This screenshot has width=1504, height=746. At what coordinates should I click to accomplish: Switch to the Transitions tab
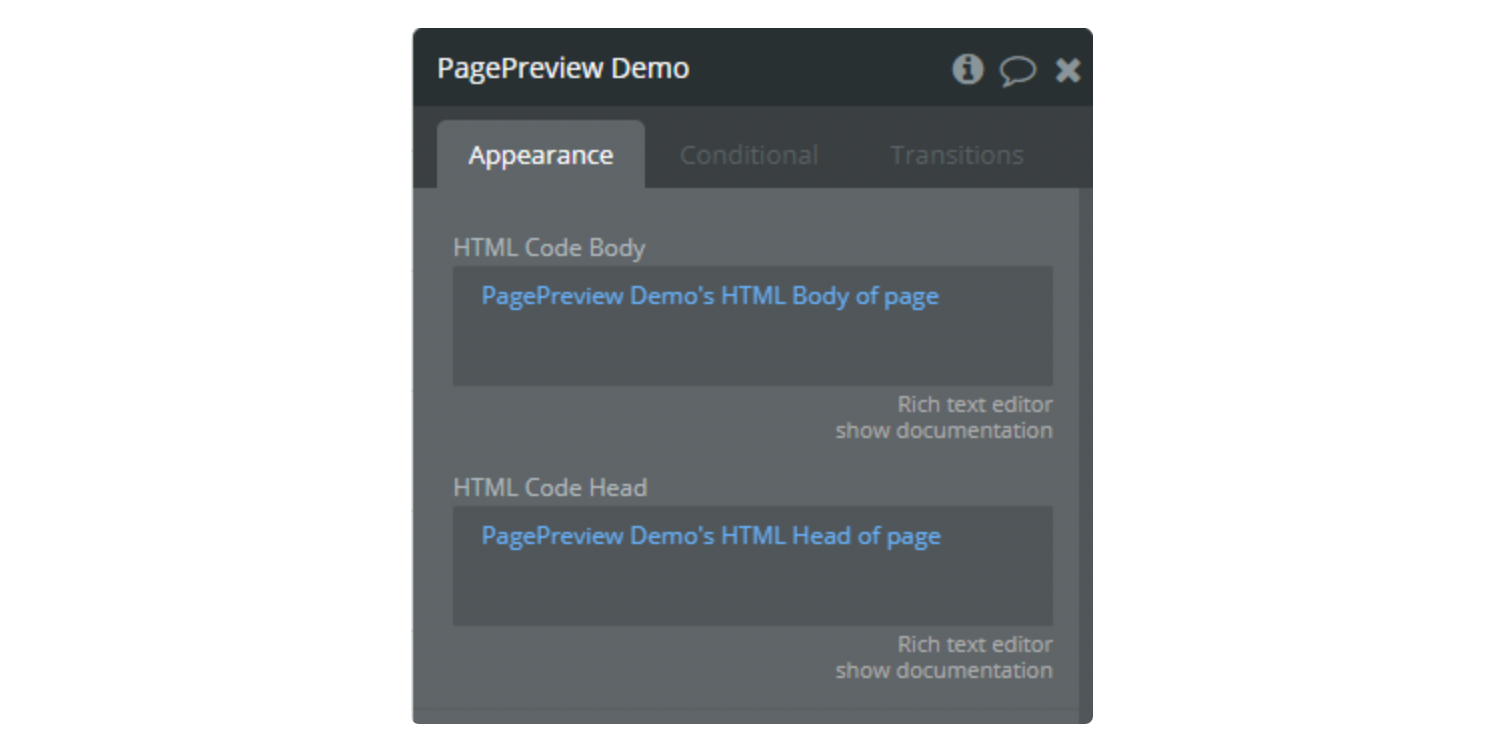[x=957, y=155]
